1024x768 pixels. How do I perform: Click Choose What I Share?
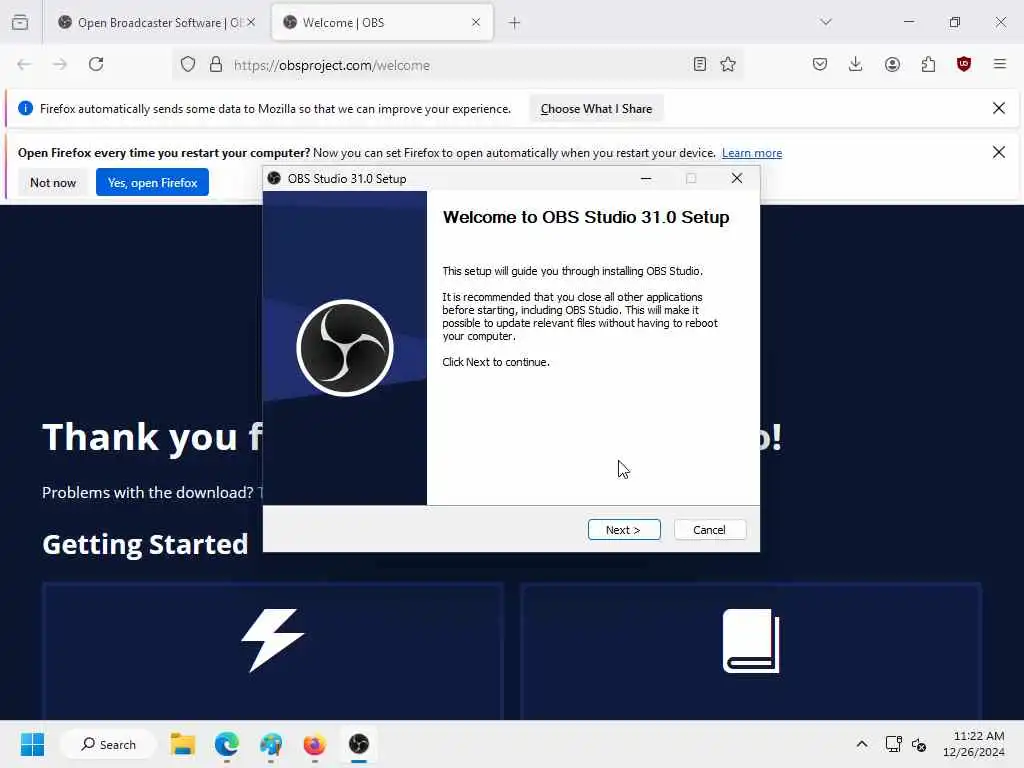click(596, 108)
